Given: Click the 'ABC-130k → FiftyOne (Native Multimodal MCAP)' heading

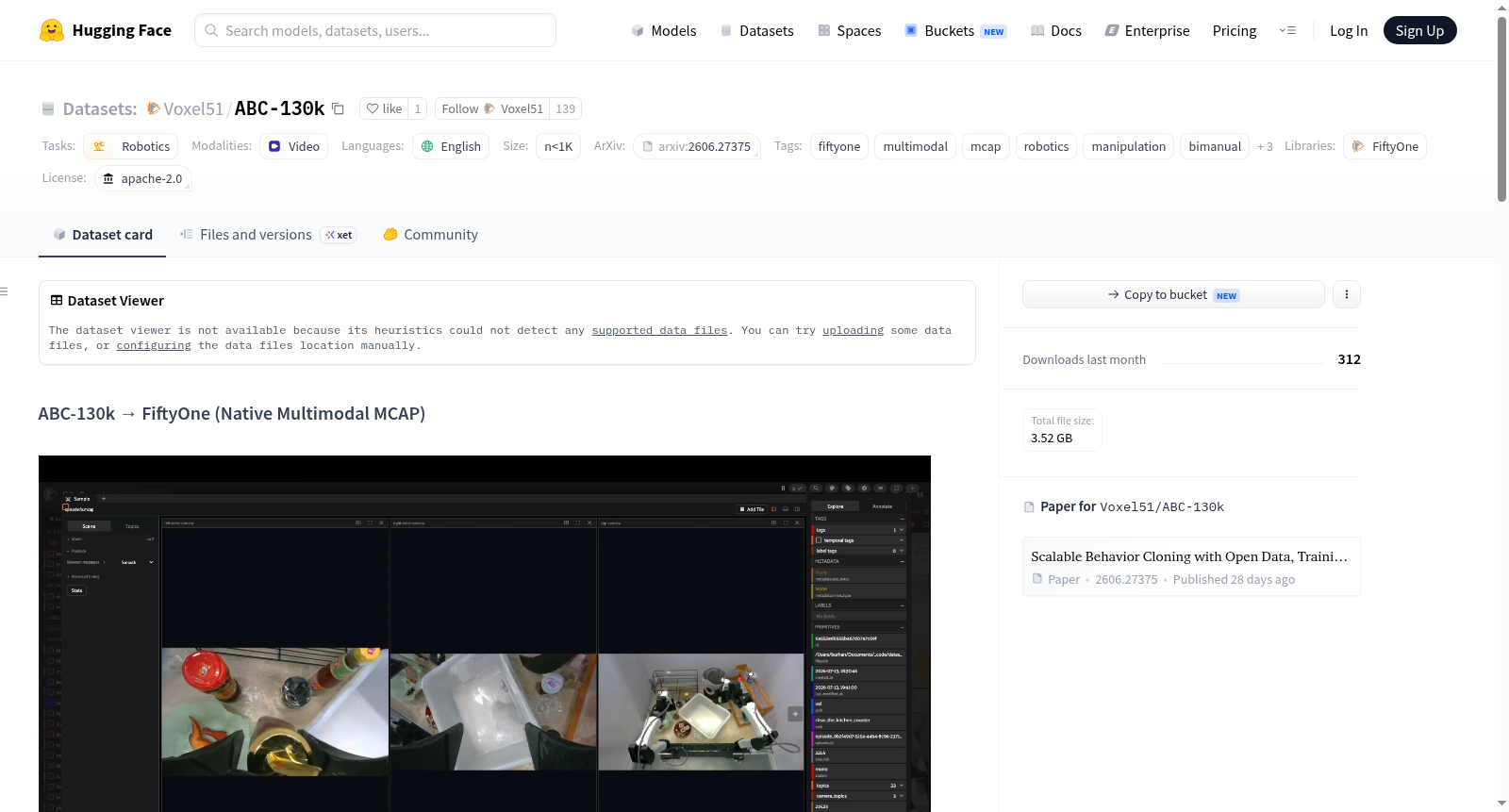Looking at the screenshot, I should coord(232,414).
